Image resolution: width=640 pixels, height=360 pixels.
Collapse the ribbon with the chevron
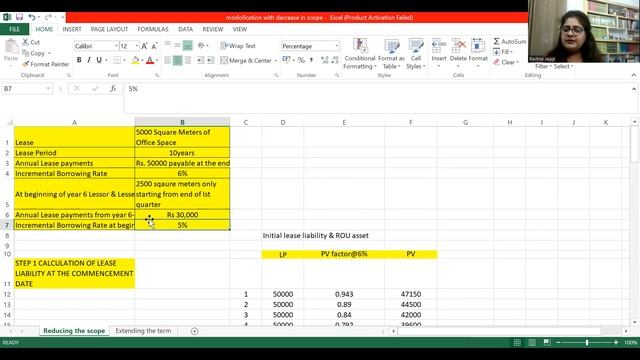633,75
